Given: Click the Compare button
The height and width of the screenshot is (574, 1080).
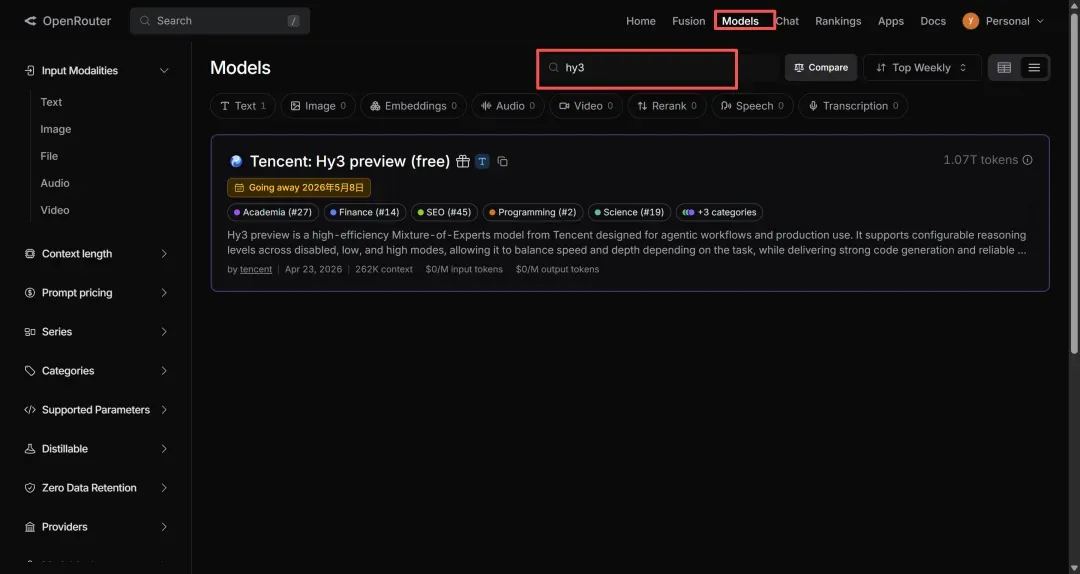Looking at the screenshot, I should coord(821,68).
